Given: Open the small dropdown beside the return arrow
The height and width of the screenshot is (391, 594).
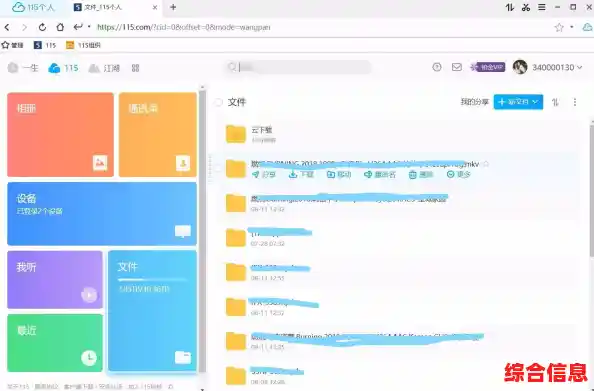Looking at the screenshot, I should point(89,27).
